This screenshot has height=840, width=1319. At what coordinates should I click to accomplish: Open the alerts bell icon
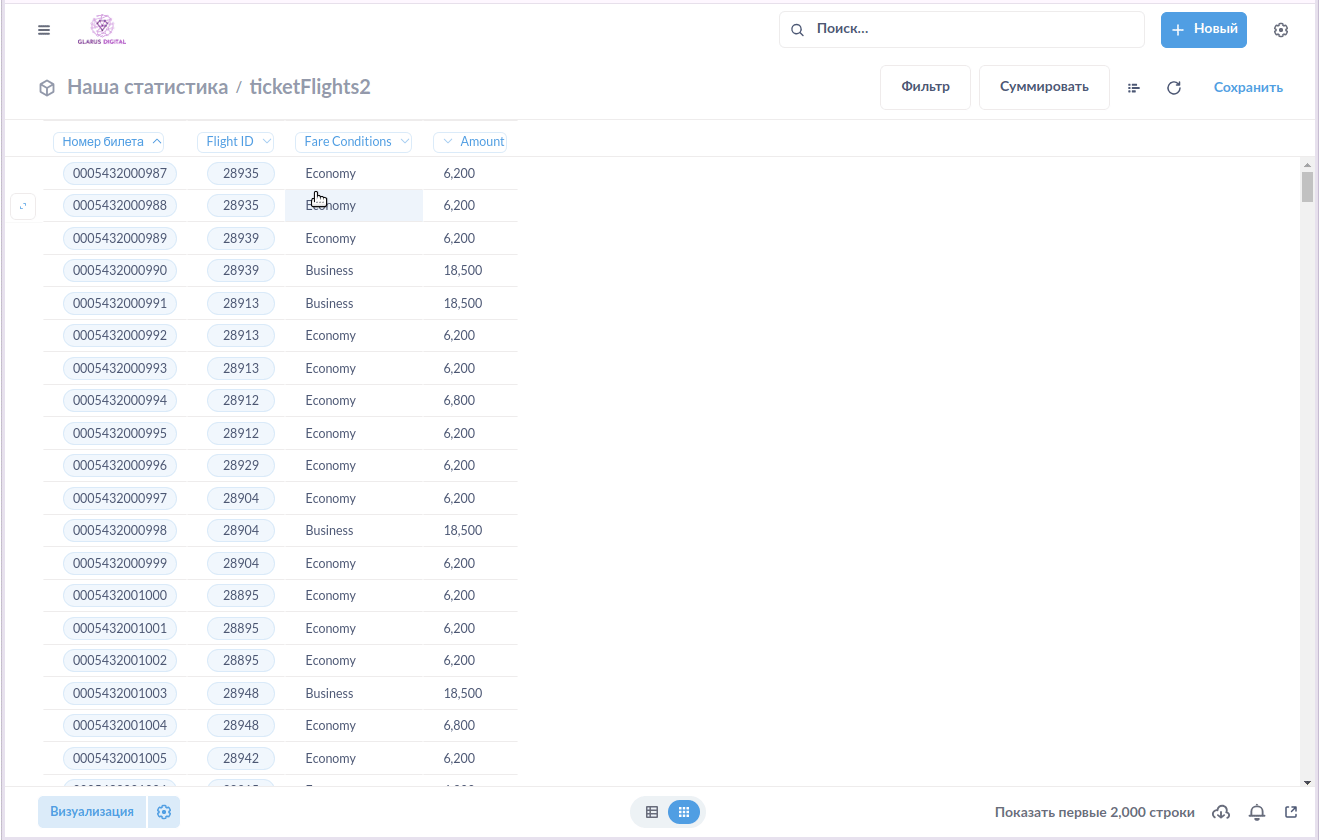point(1257,812)
